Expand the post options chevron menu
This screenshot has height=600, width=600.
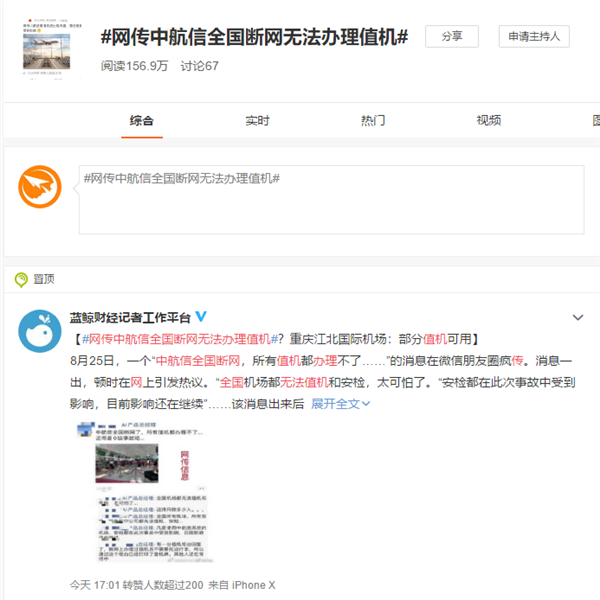[x=577, y=317]
